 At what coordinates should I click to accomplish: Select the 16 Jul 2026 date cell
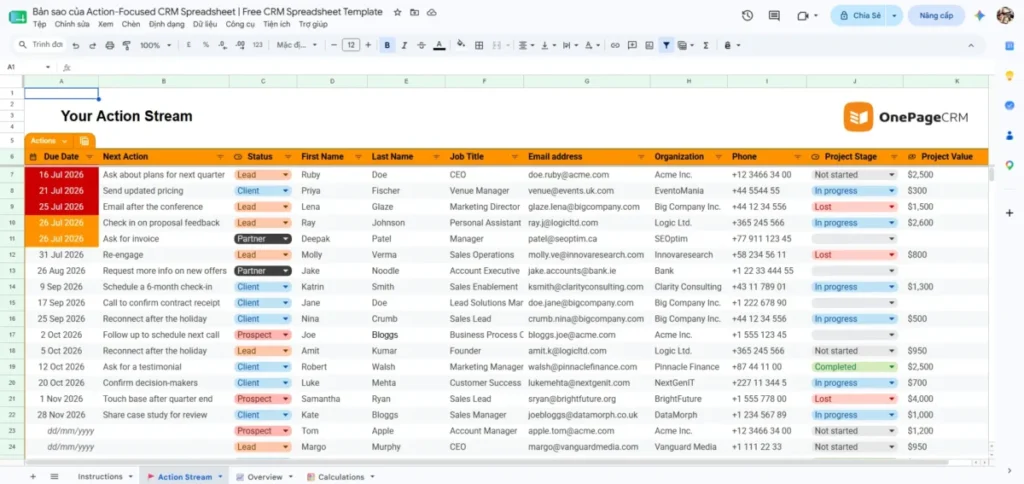click(61, 175)
